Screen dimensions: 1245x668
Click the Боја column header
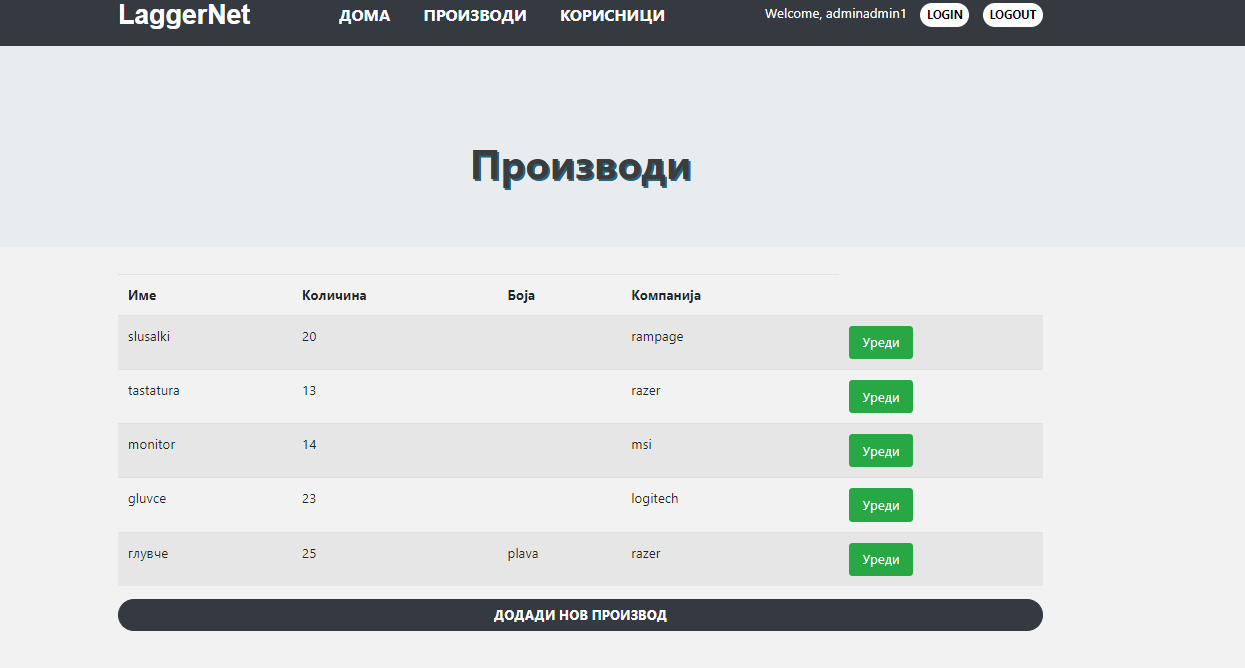[521, 296]
